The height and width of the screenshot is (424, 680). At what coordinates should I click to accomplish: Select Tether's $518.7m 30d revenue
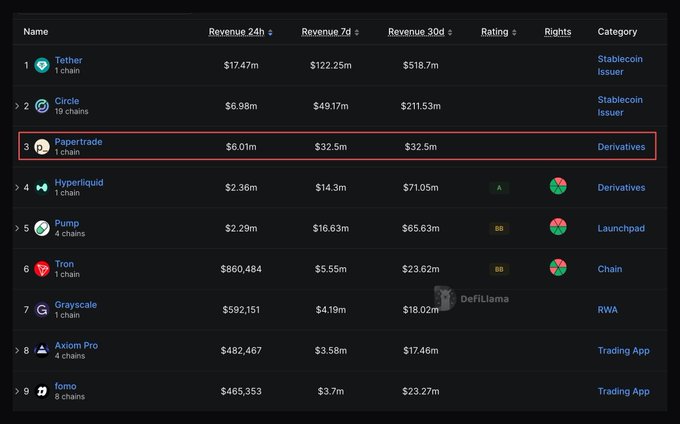pos(421,65)
